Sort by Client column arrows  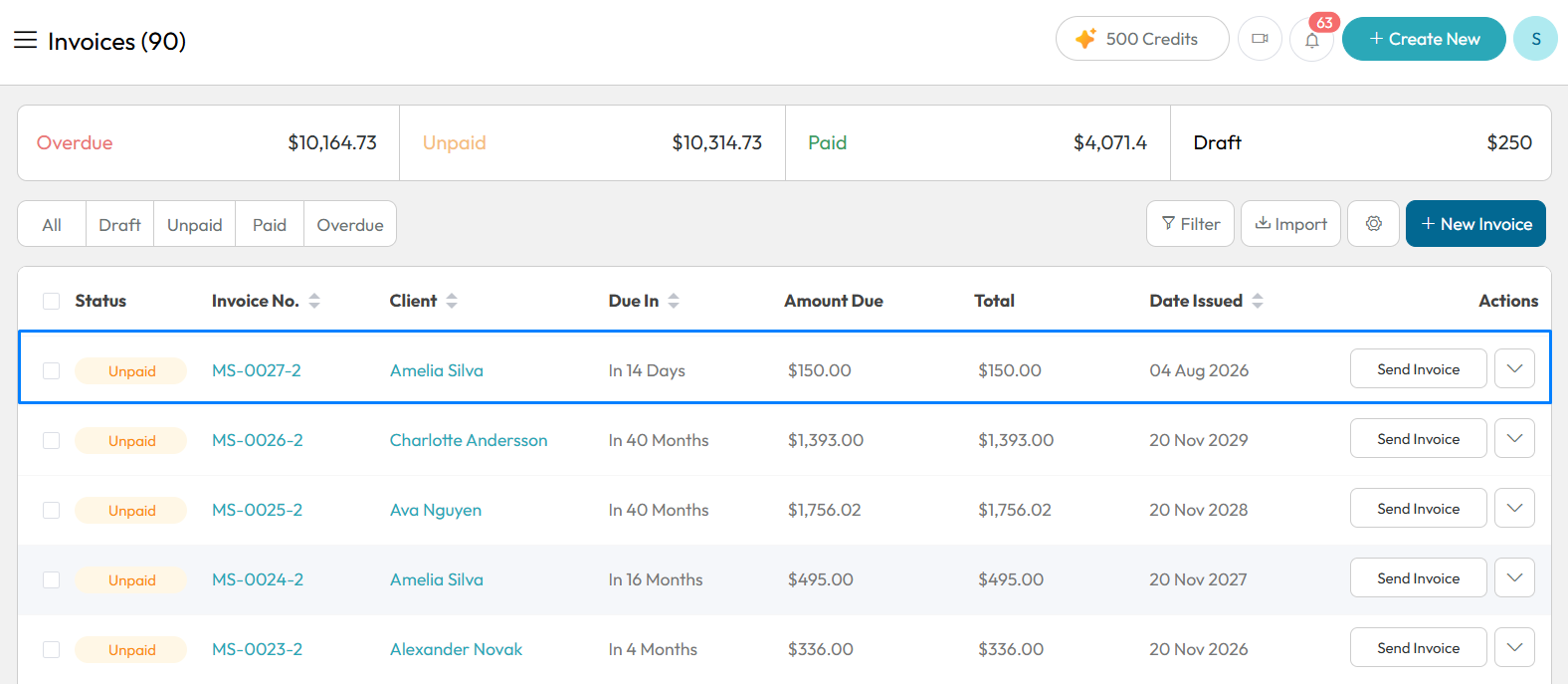click(x=452, y=301)
